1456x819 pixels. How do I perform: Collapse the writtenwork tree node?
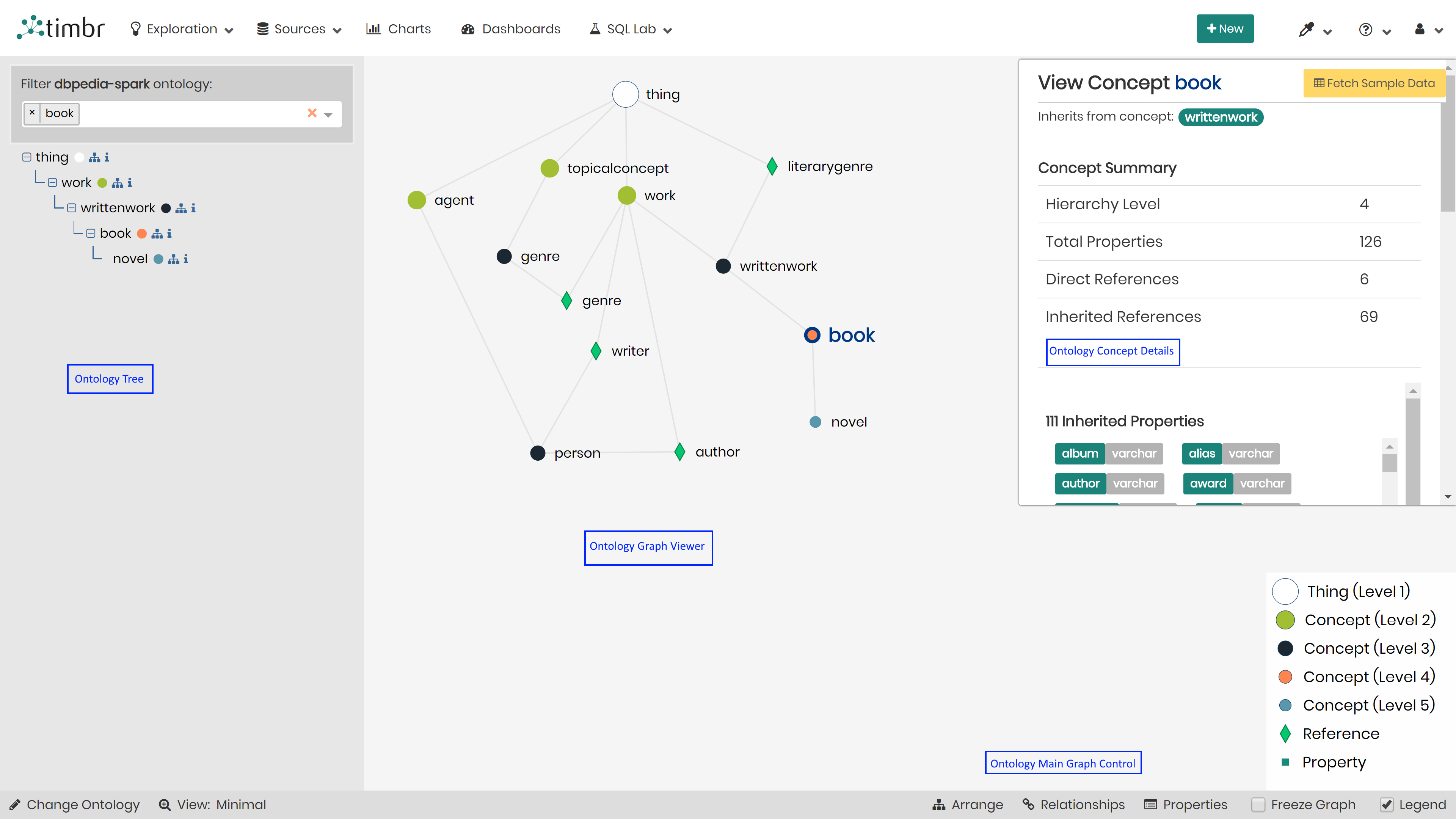(72, 207)
